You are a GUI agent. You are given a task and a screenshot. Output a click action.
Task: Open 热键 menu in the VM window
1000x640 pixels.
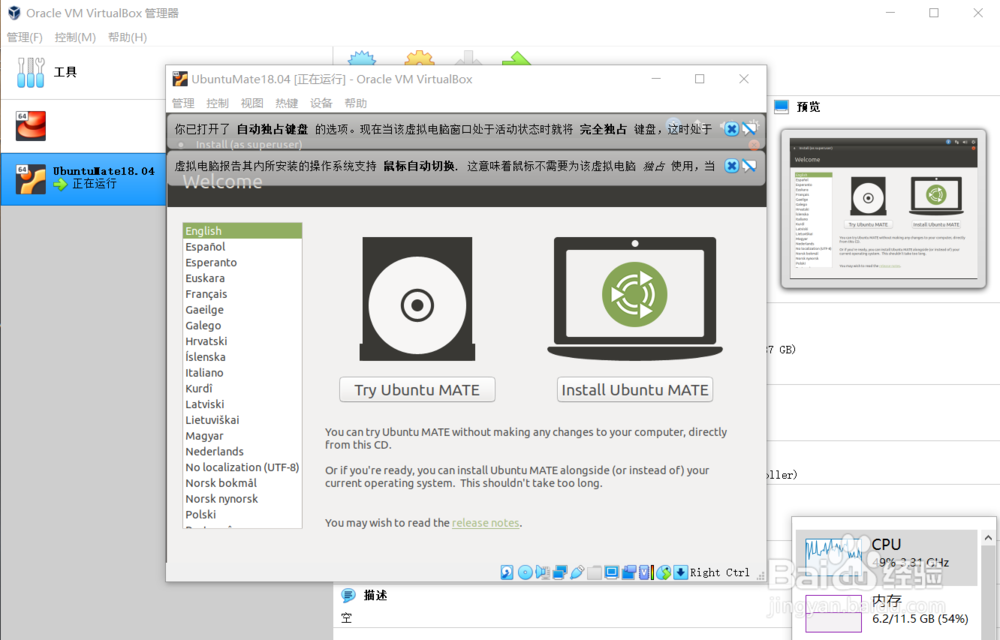click(287, 103)
